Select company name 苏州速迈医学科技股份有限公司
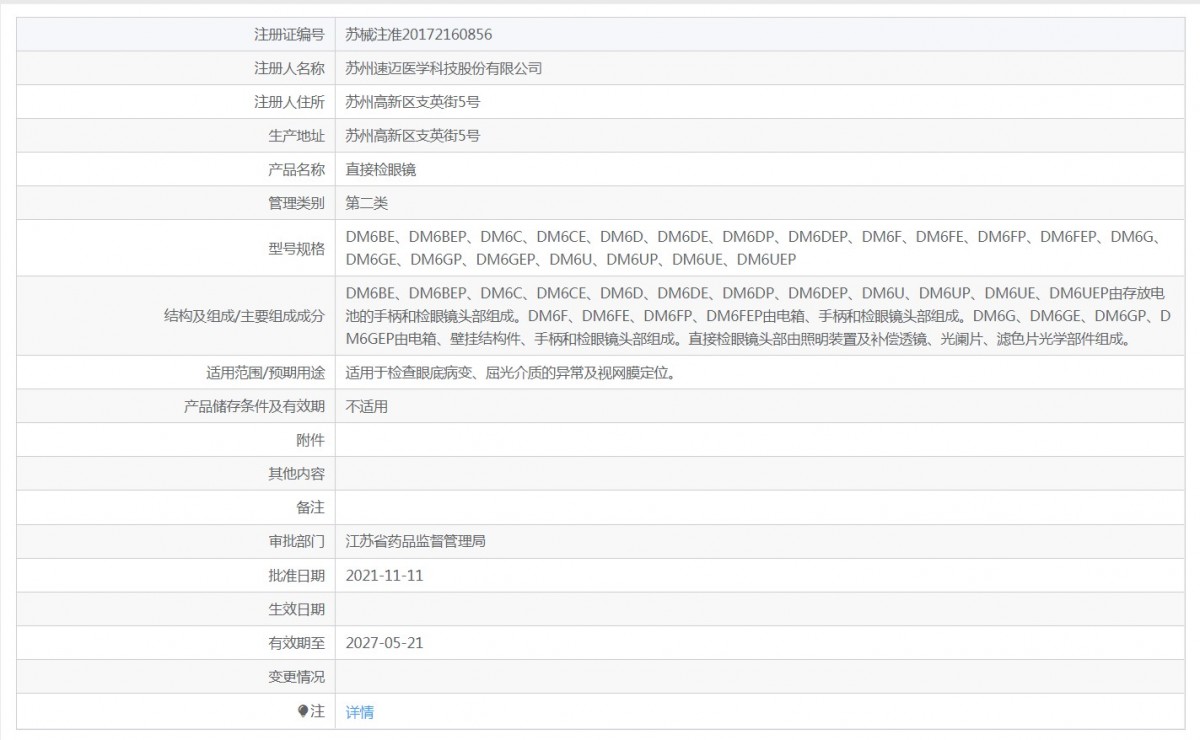Viewport: 1200px width, 740px height. click(x=443, y=68)
